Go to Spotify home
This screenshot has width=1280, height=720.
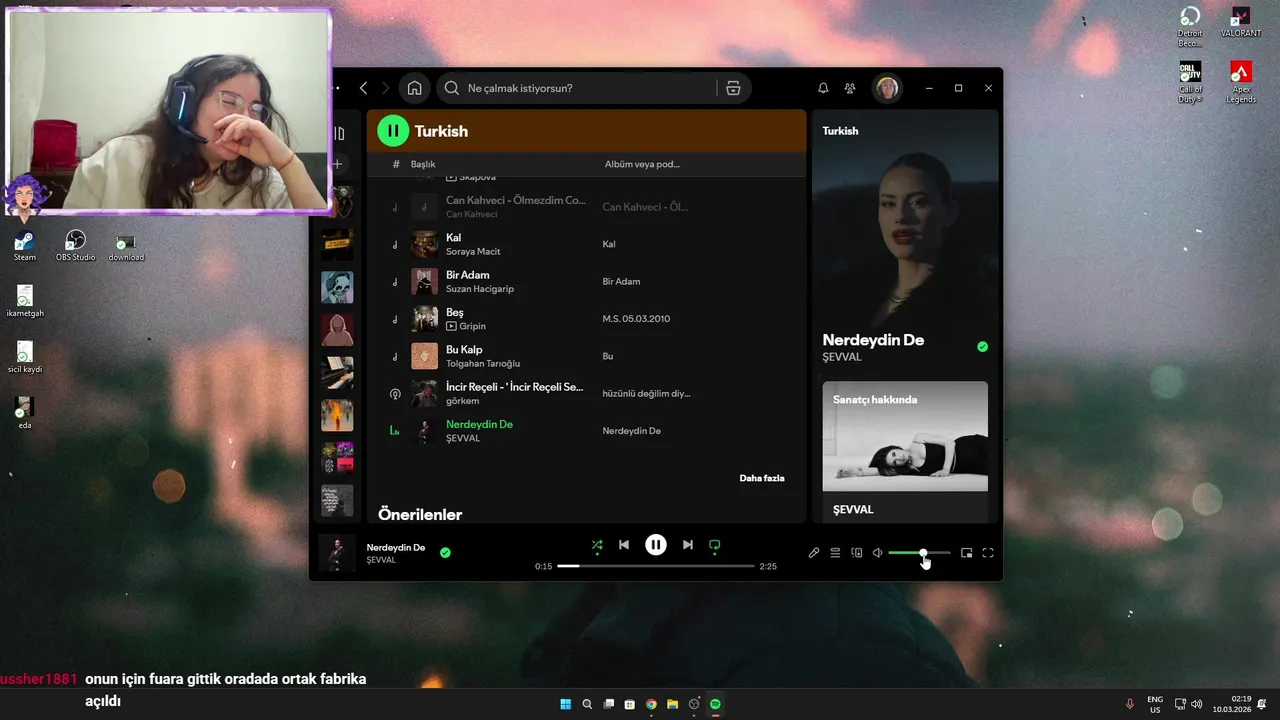tap(414, 88)
